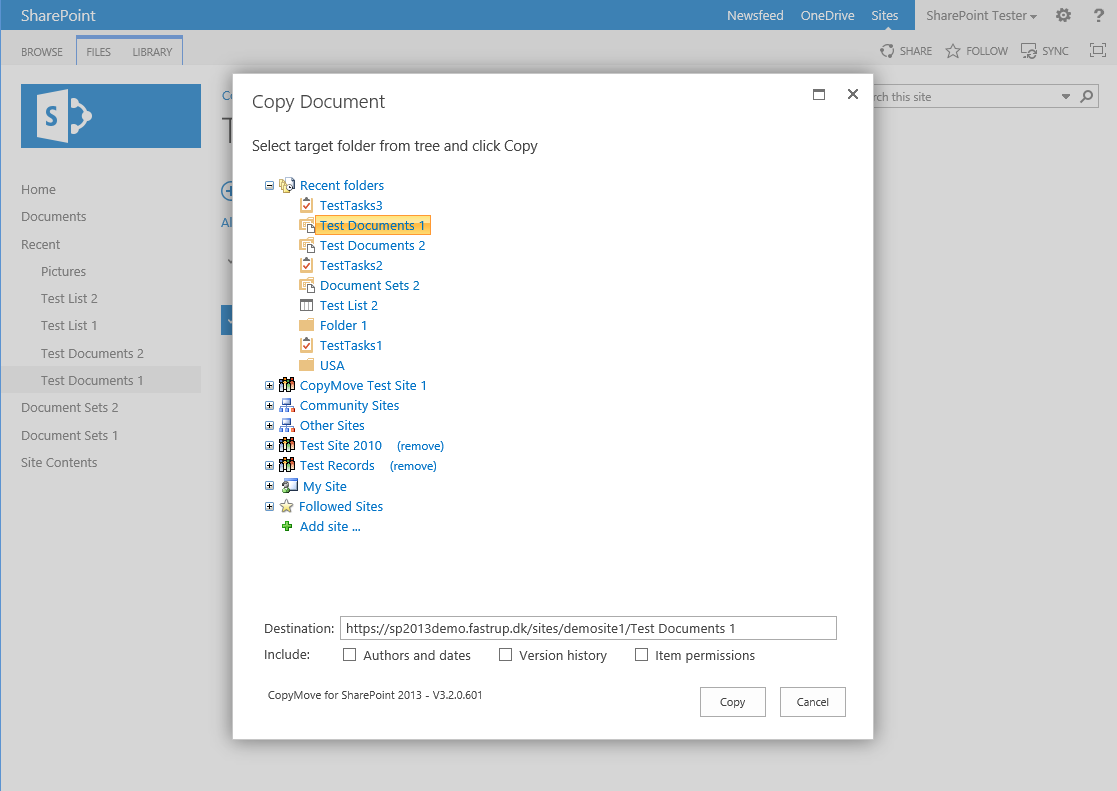Image resolution: width=1117 pixels, height=791 pixels.
Task: Click the TestTasks2 task list icon
Action: 306,265
